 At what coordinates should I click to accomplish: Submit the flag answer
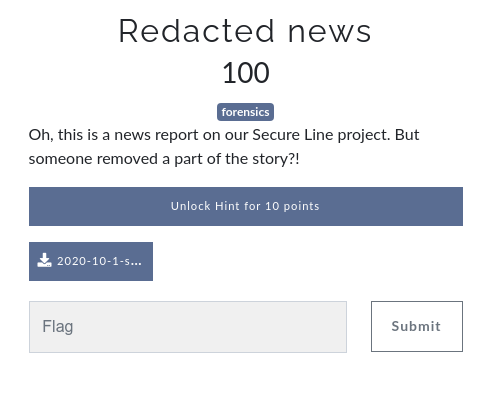pos(417,326)
